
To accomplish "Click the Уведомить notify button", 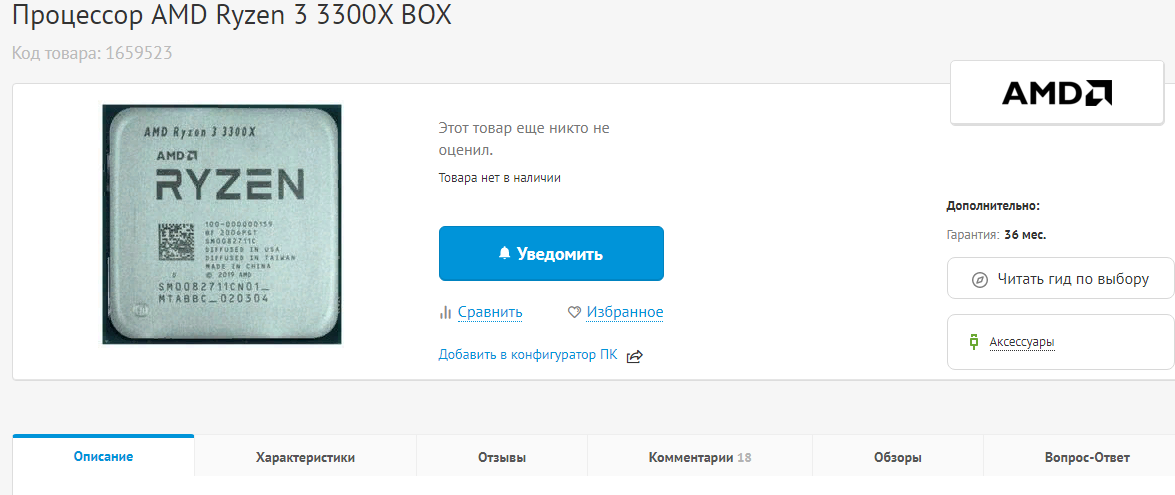I will pos(552,253).
